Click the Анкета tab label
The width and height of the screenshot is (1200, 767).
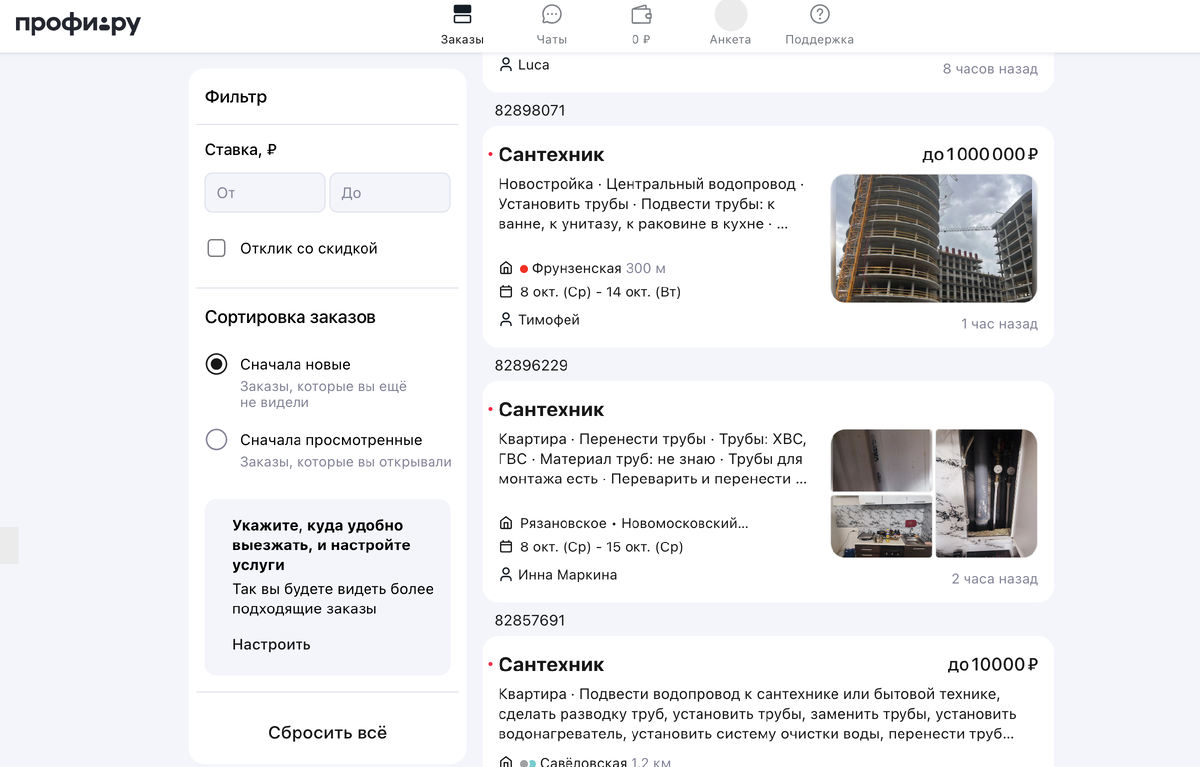tap(730, 40)
